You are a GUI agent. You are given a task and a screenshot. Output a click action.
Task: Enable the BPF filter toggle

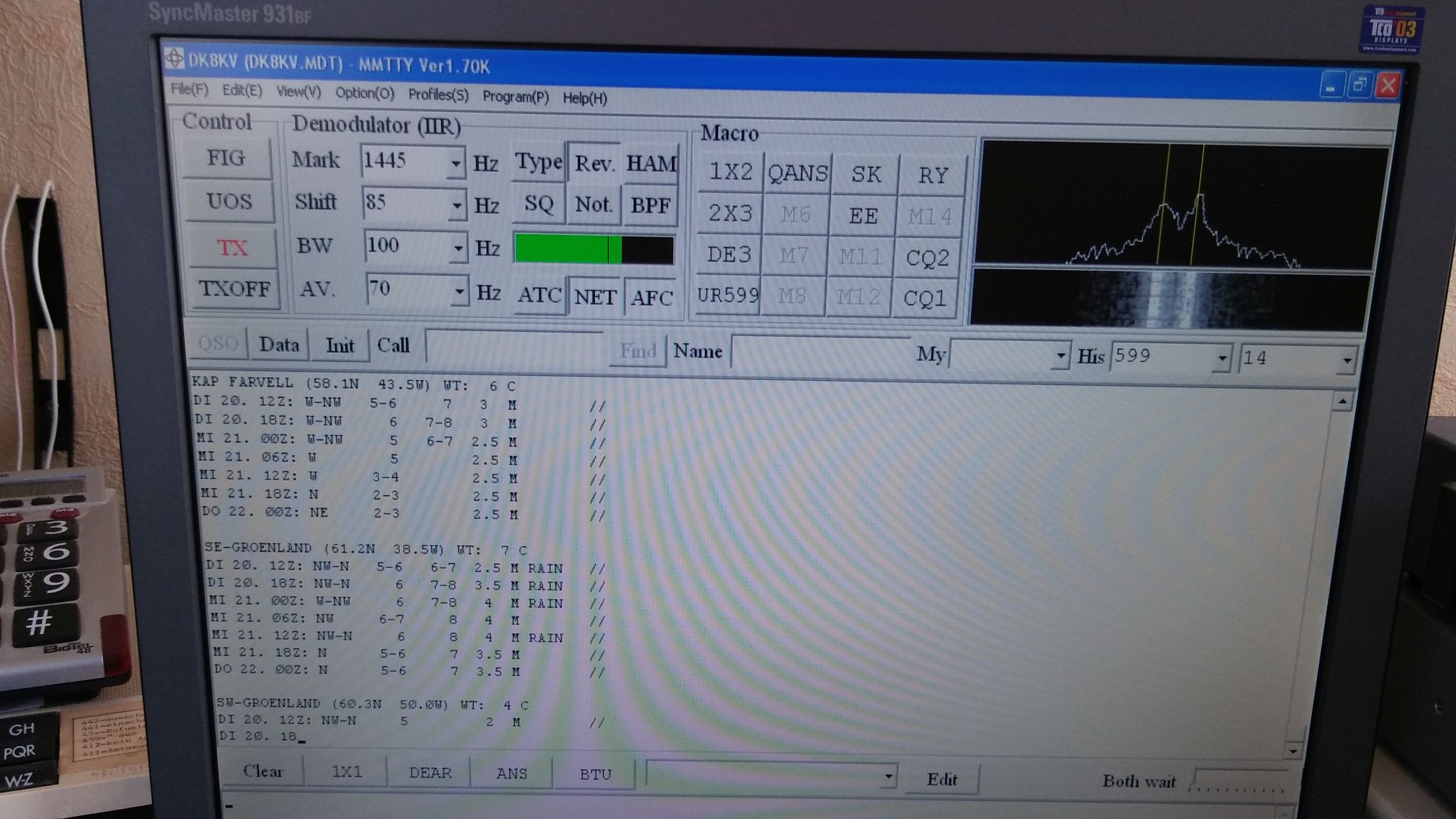click(x=650, y=205)
